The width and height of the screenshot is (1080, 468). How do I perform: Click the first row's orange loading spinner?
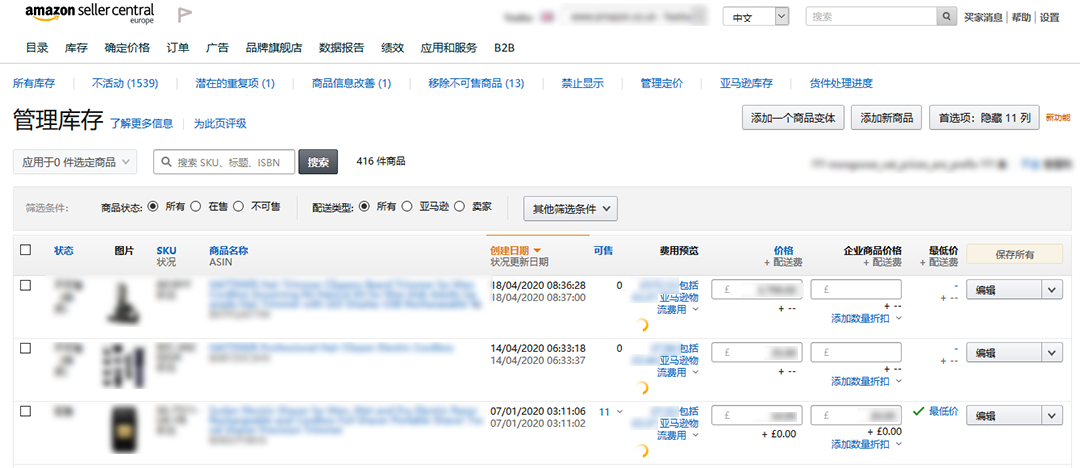644,324
